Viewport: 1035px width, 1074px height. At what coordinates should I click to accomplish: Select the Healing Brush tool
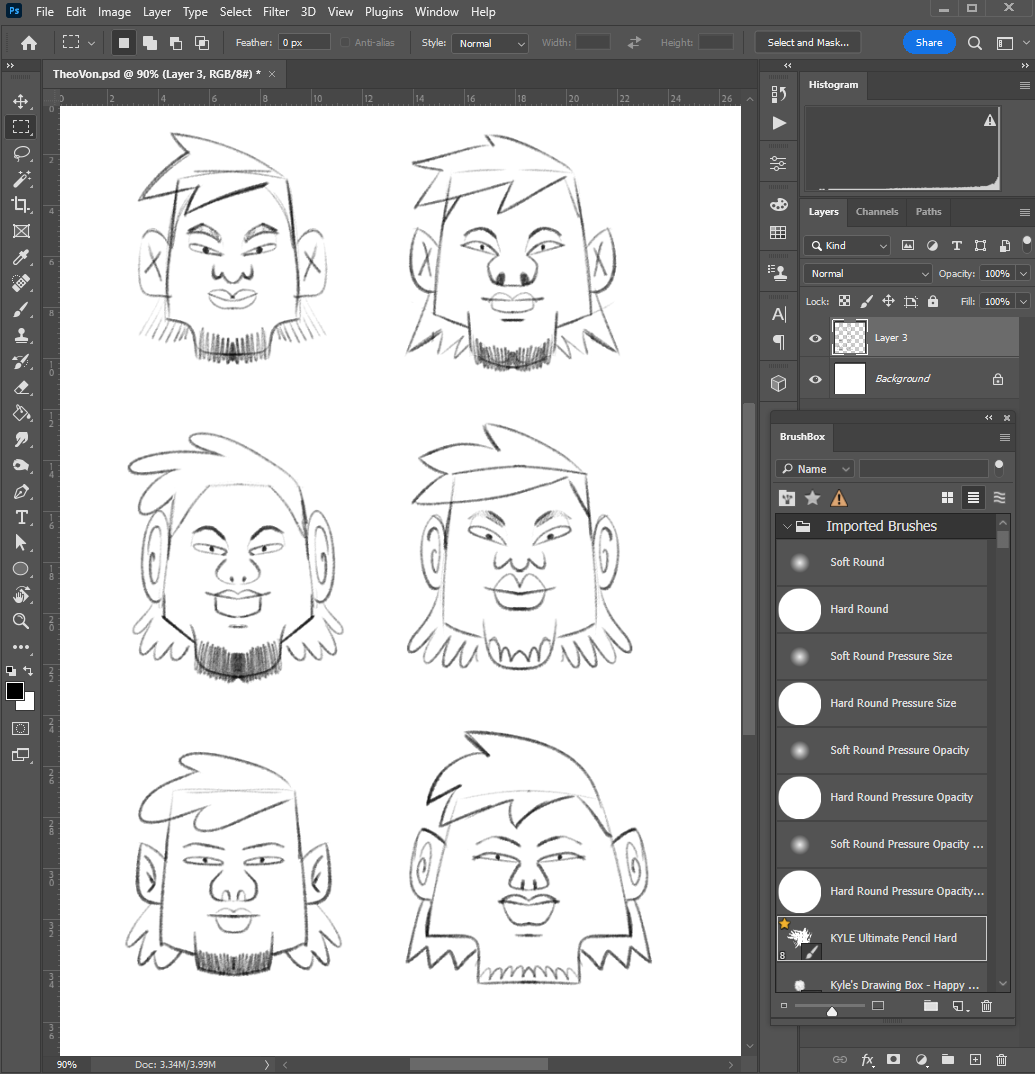tap(21, 283)
